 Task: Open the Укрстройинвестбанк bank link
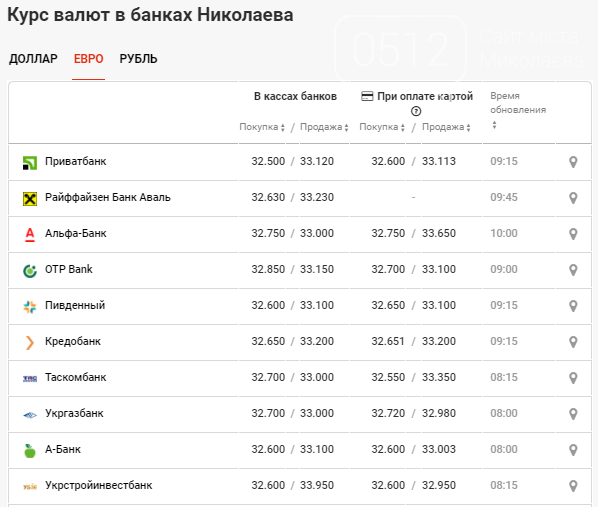click(99, 485)
